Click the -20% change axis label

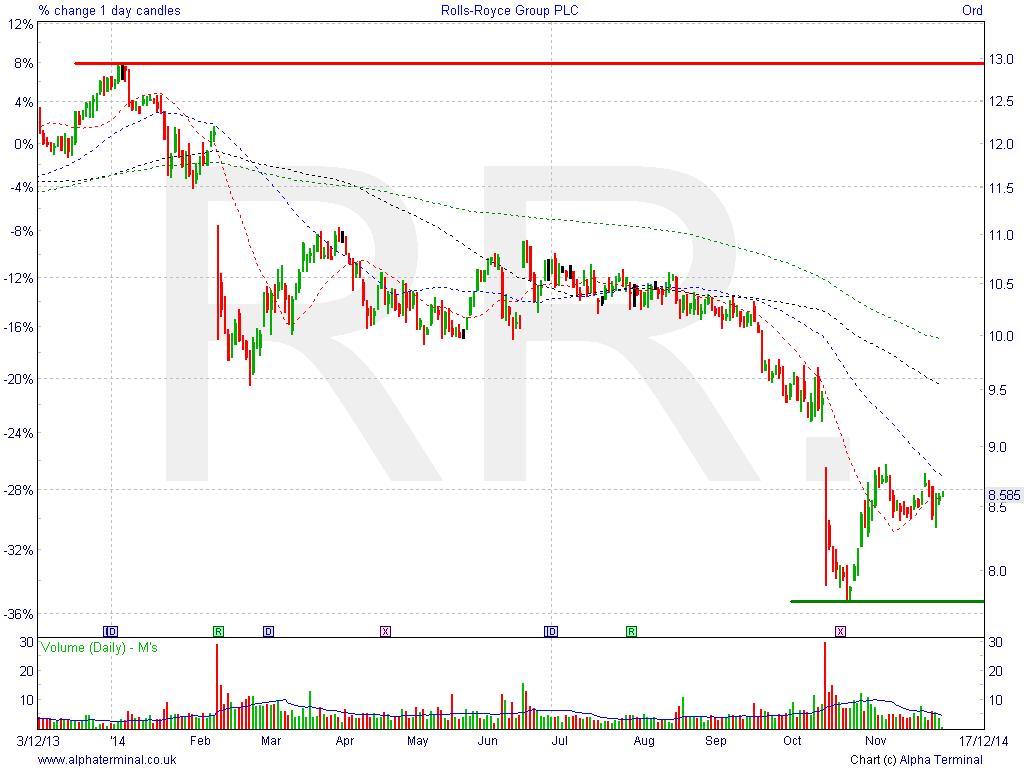point(18,379)
